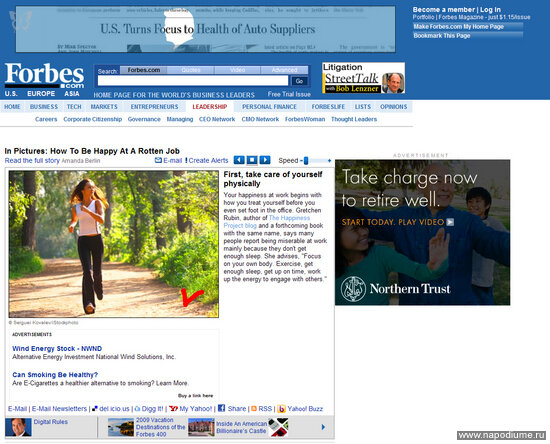The height and width of the screenshot is (444, 550).
Task: Open the Thought Leaders link
Action: click(x=354, y=119)
